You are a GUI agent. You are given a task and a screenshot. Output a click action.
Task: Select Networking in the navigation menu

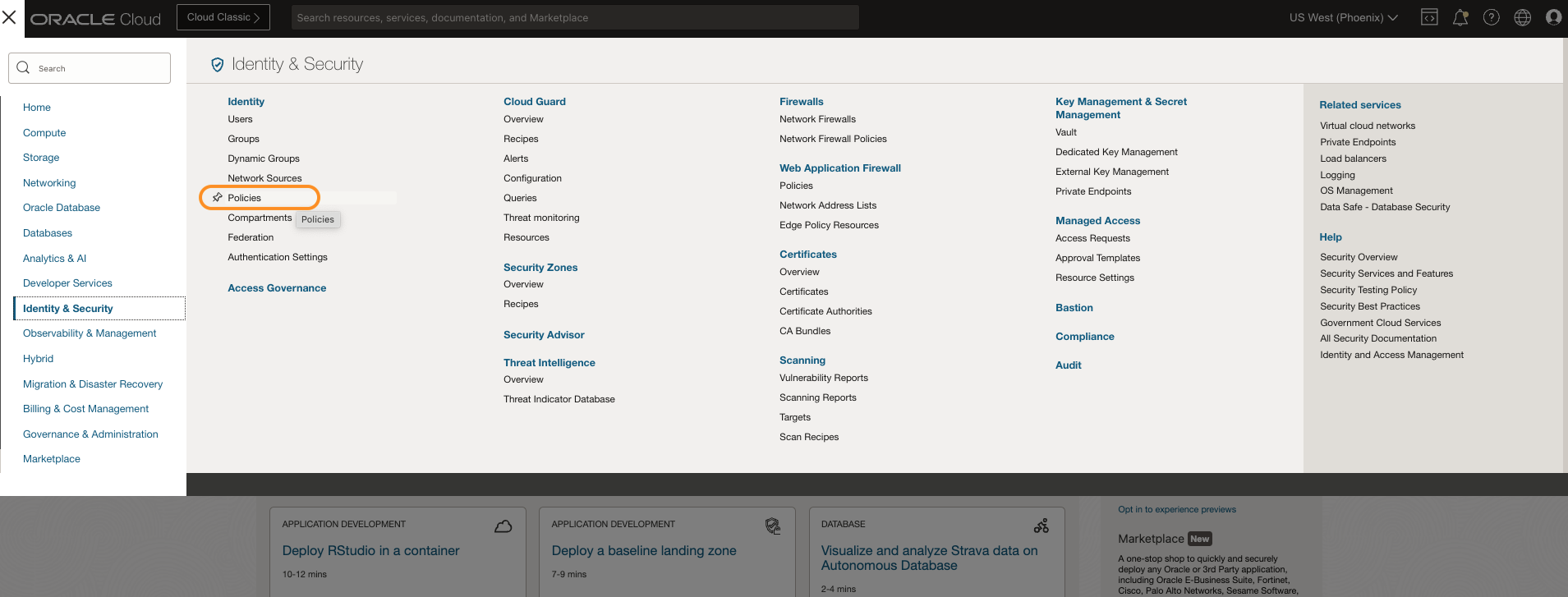tap(49, 183)
